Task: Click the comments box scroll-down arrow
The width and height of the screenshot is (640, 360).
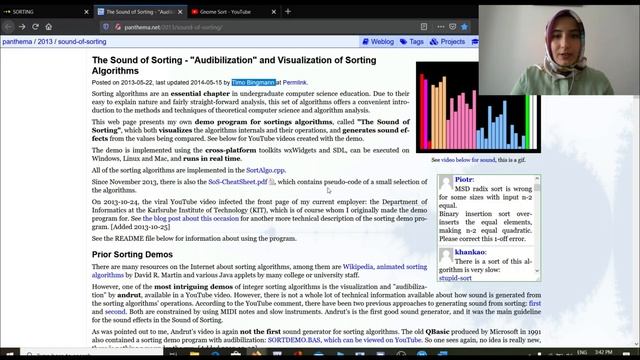Action: point(537,271)
